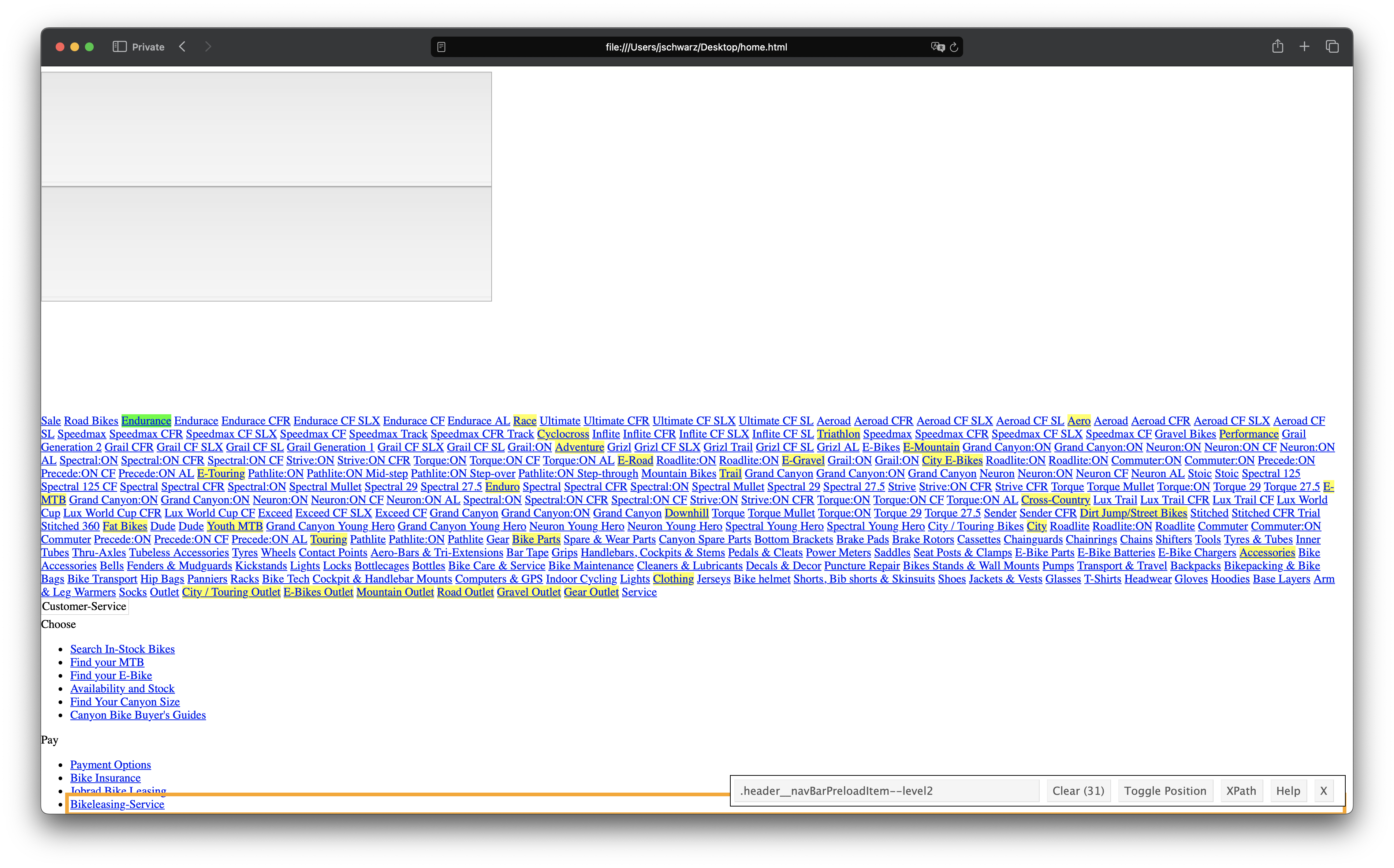Click the highlighted Cross-Country link

point(1055,500)
